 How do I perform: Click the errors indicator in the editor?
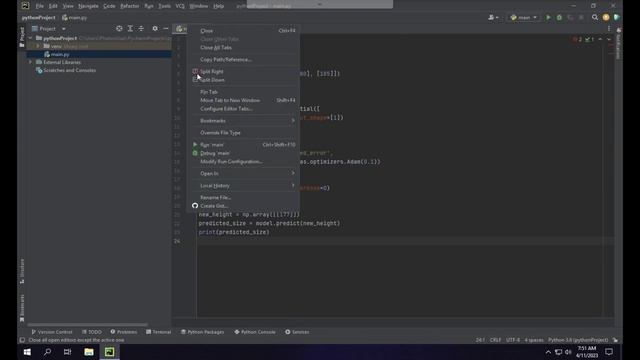click(577, 40)
